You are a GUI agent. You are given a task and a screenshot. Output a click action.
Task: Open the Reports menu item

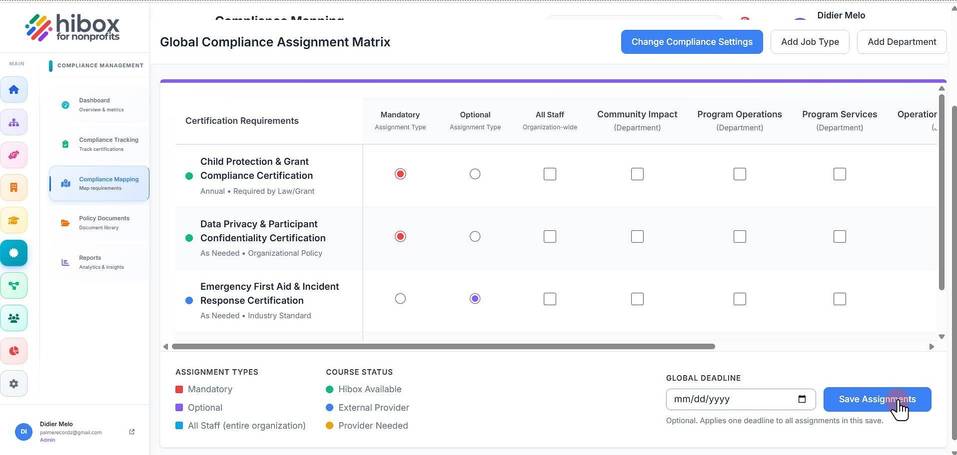click(99, 262)
